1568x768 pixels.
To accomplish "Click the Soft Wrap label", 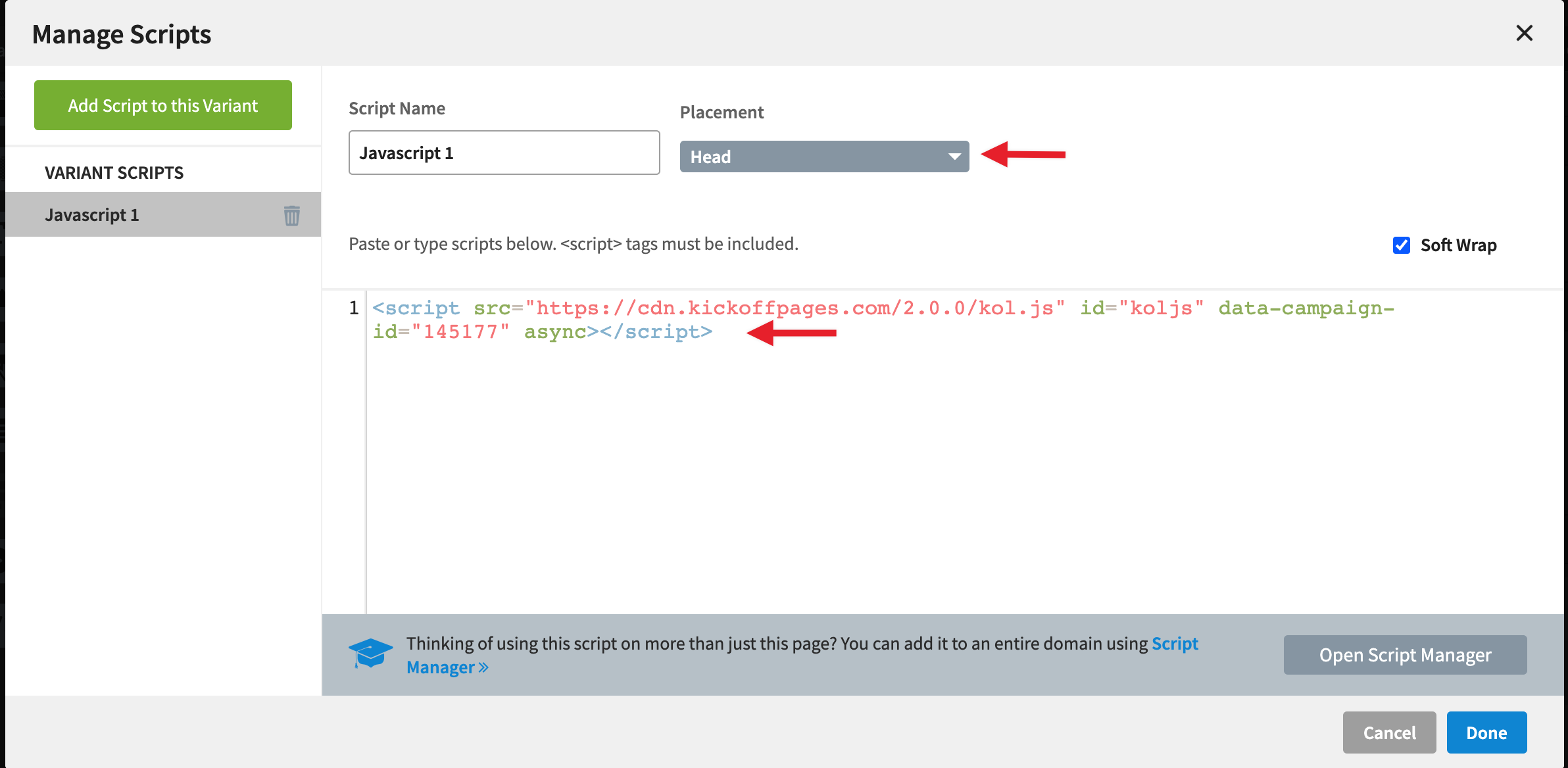I will [1458, 245].
